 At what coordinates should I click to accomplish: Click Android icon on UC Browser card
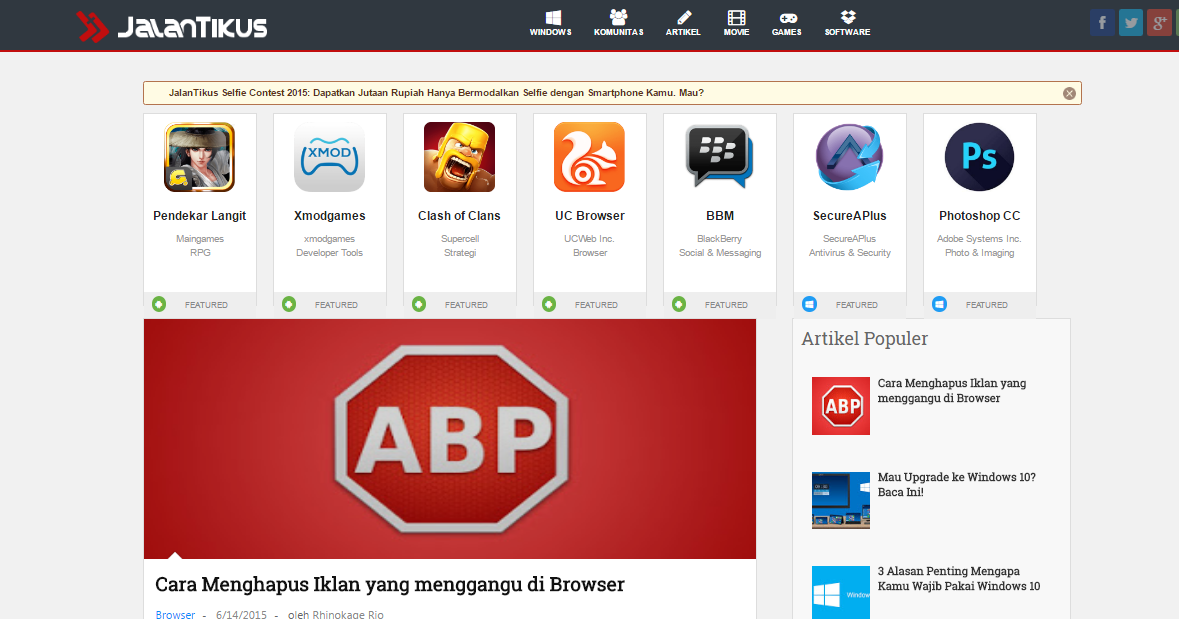tap(549, 304)
